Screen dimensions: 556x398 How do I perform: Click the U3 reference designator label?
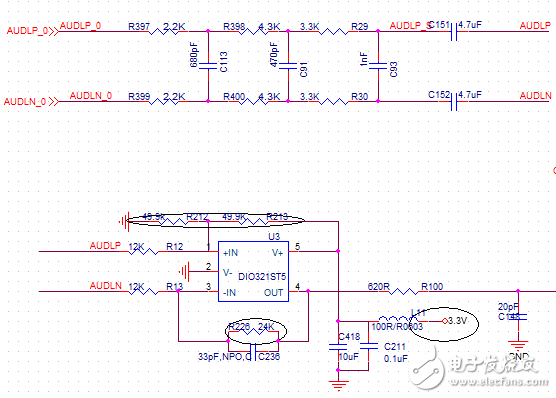pyautogui.click(x=274, y=236)
